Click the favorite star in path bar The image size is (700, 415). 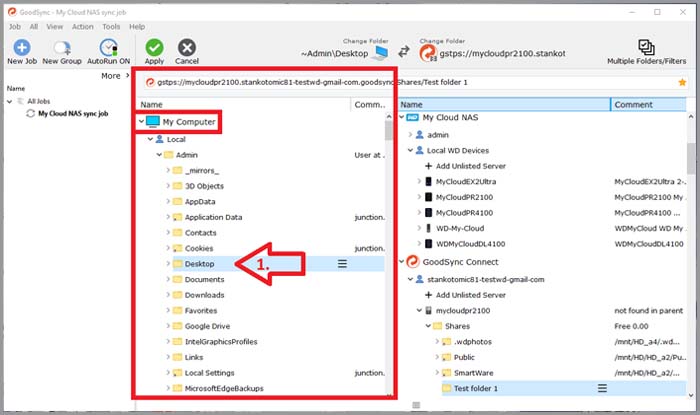(682, 82)
